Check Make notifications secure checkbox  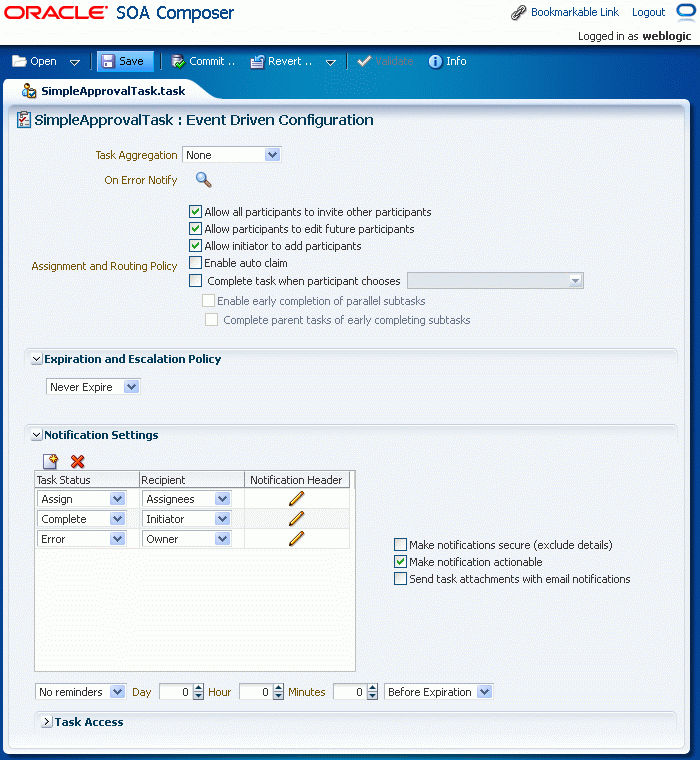point(400,545)
